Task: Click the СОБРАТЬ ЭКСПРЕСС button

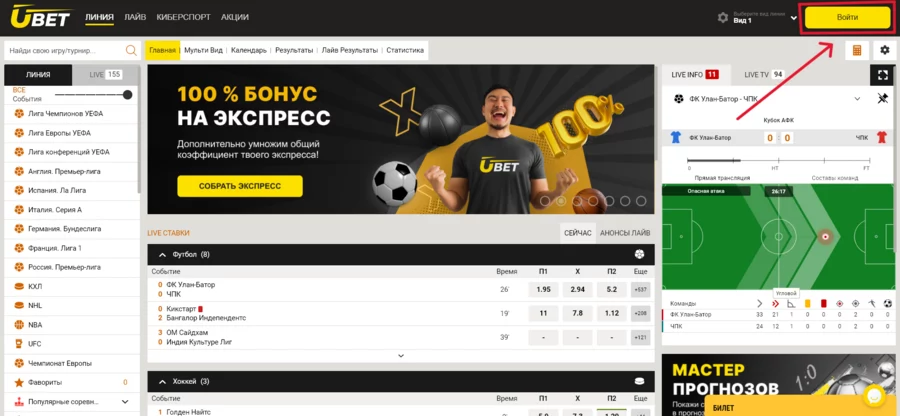Action: pyautogui.click(x=240, y=186)
